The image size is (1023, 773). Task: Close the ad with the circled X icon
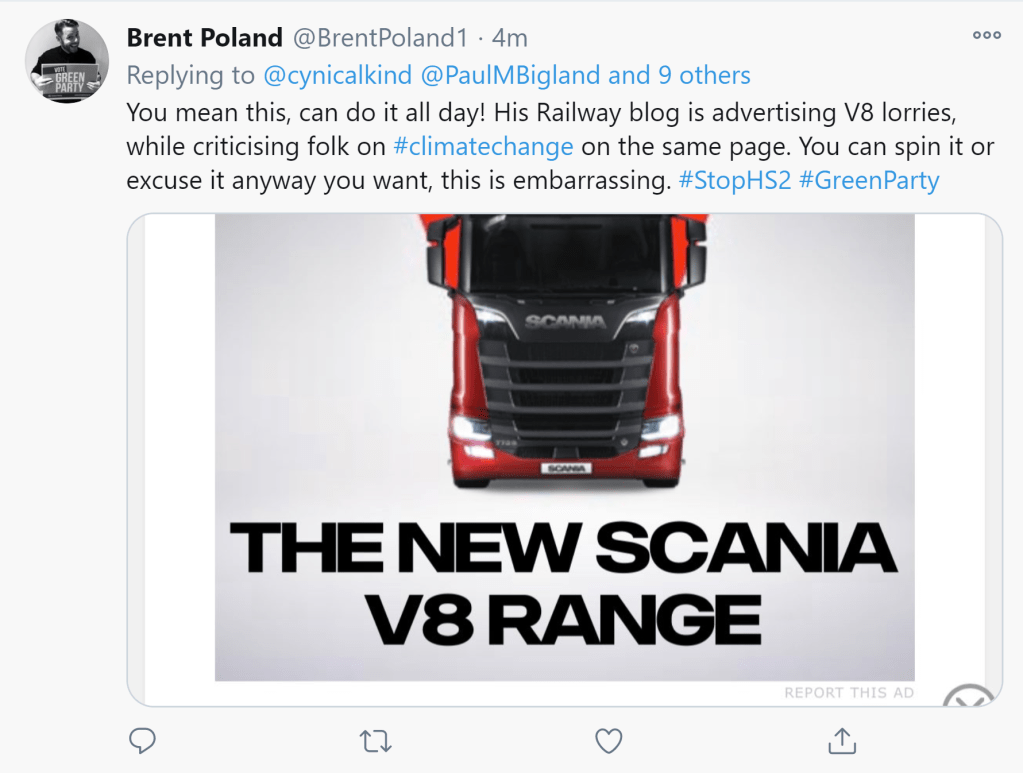coord(970,697)
